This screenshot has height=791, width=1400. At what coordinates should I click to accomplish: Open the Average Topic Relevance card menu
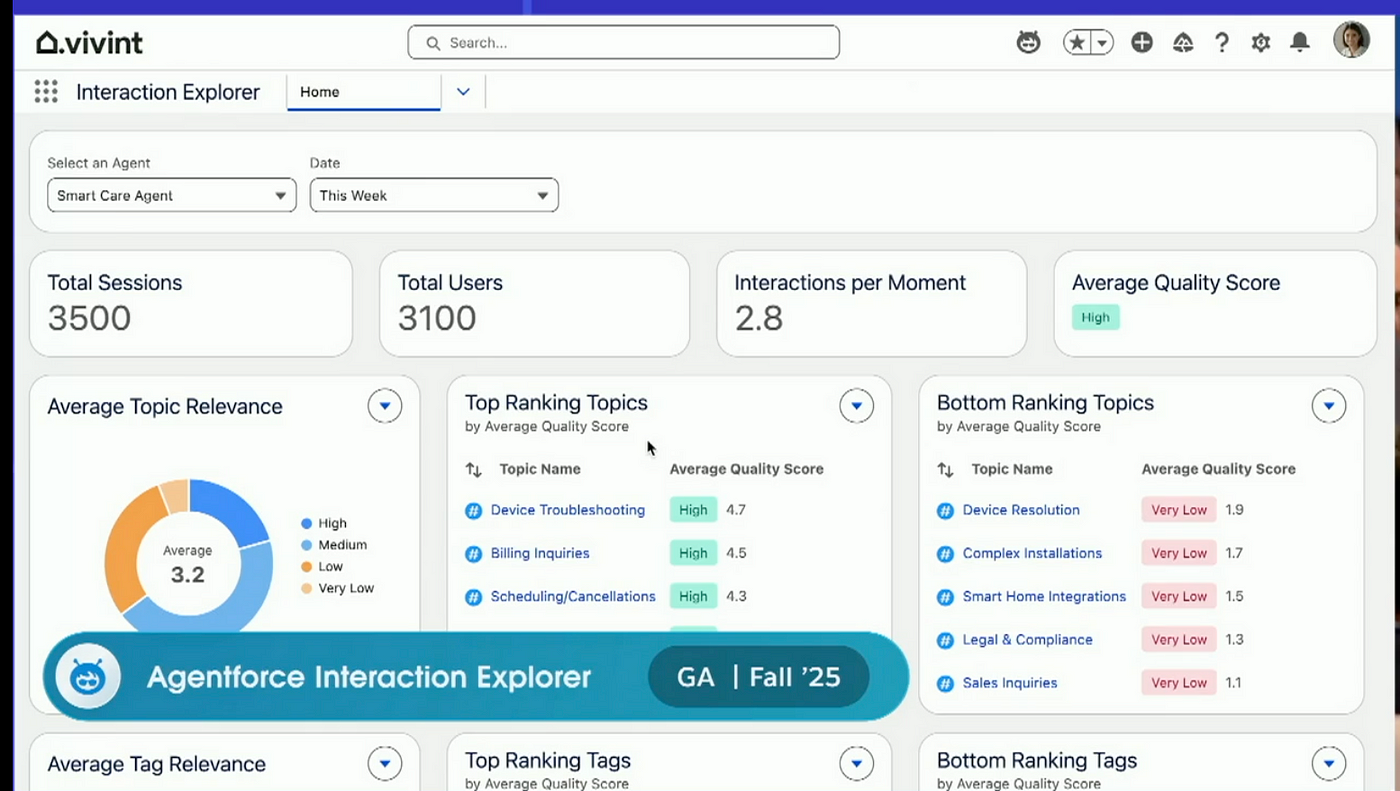[385, 406]
